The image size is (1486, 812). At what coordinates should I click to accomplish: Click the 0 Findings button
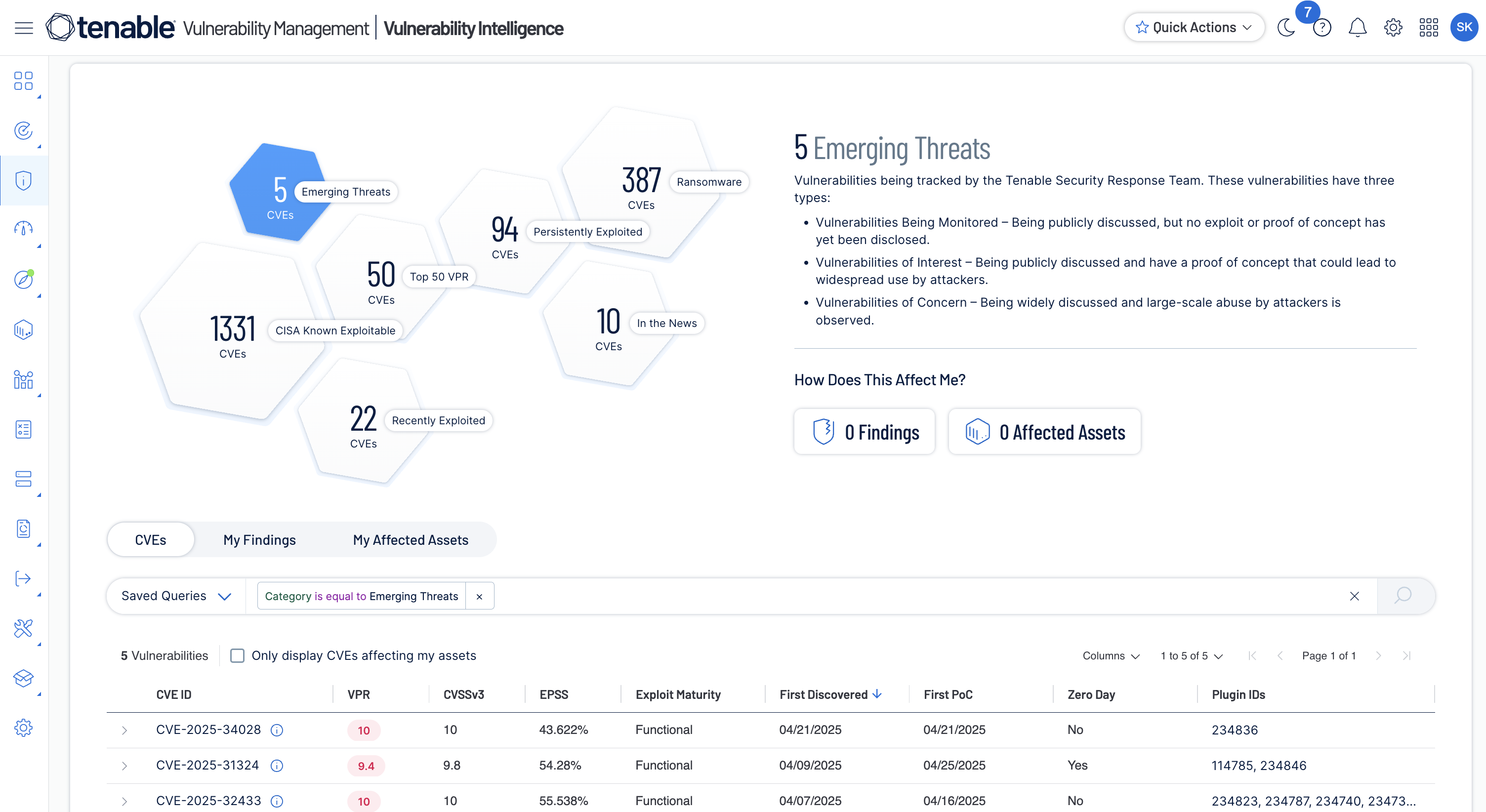coord(864,432)
